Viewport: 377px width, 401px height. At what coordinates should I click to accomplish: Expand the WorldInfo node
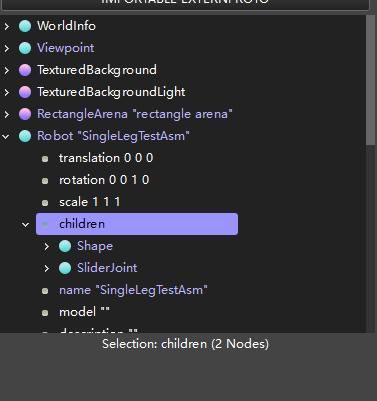click(x=7, y=26)
